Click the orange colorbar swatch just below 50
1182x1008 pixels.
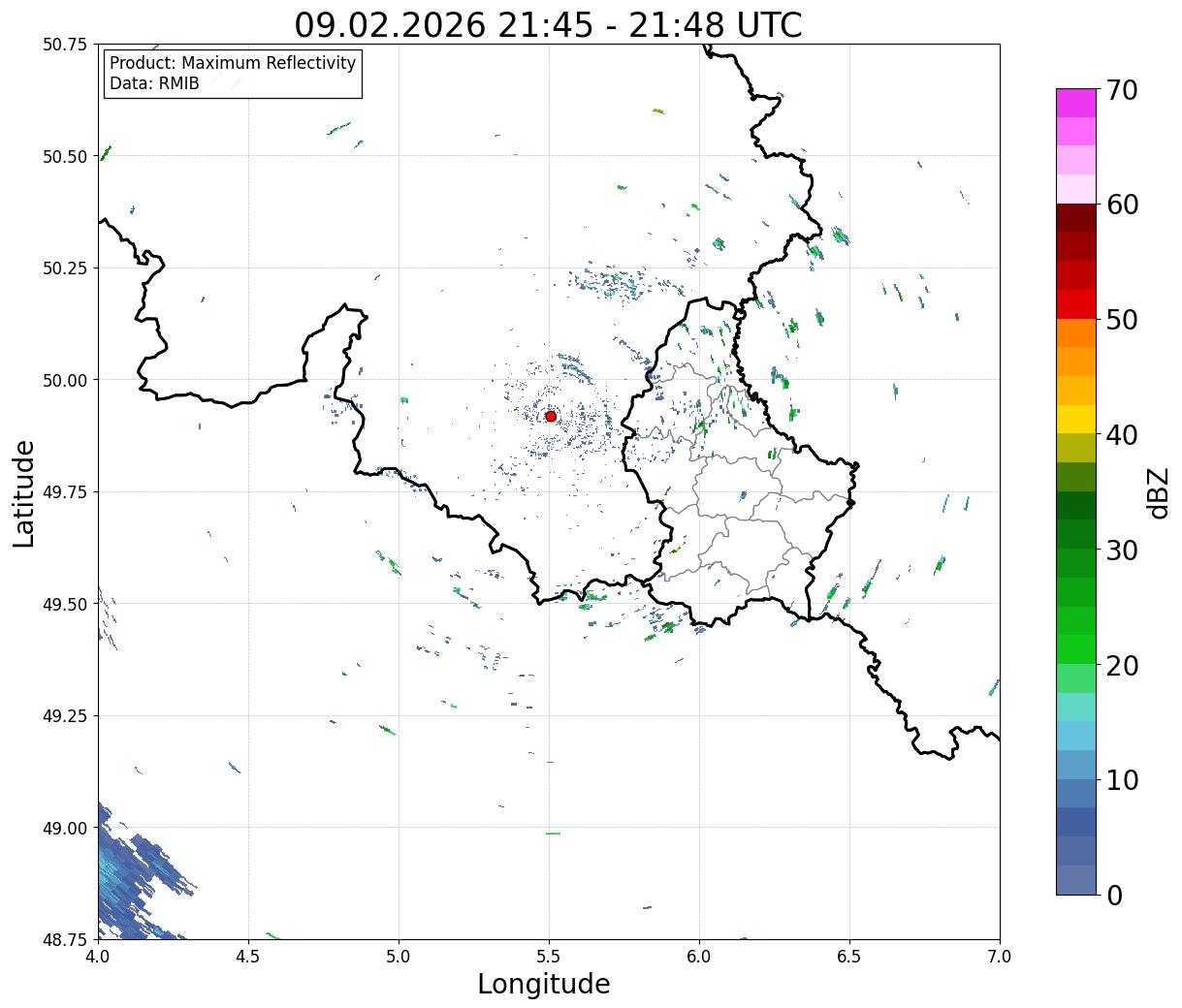pos(1076,332)
